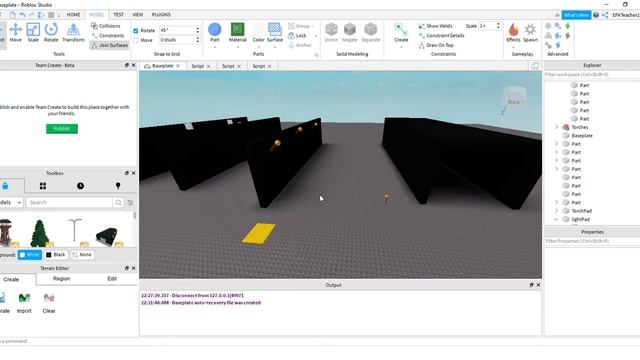Collapse the lightPad item in Explorer
640x360 pixels.
[556, 219]
